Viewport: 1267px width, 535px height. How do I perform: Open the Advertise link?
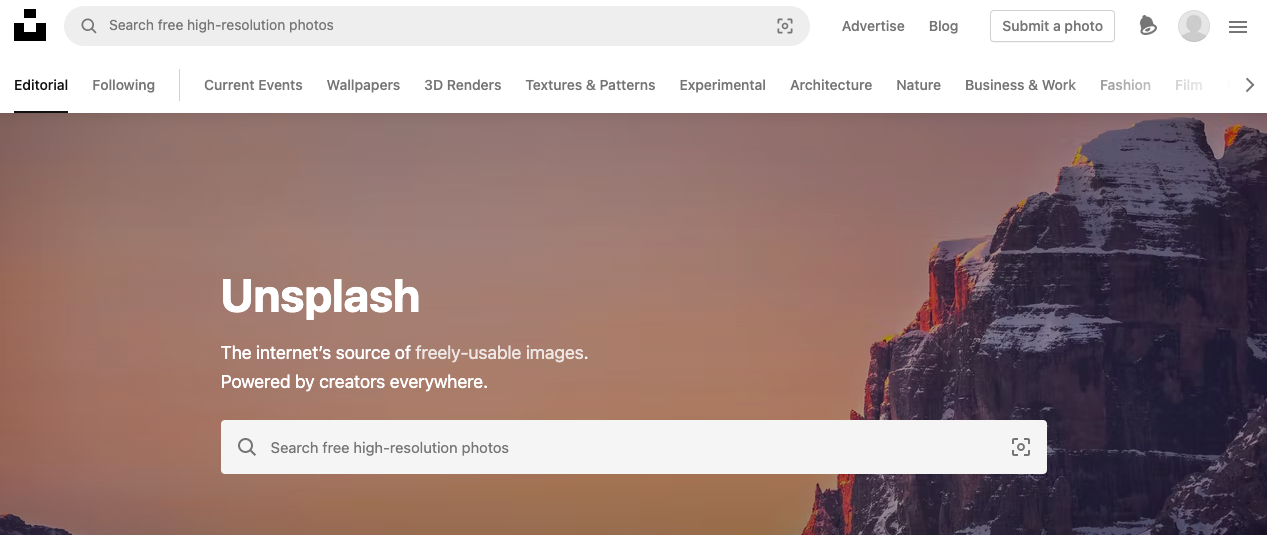[x=872, y=26]
